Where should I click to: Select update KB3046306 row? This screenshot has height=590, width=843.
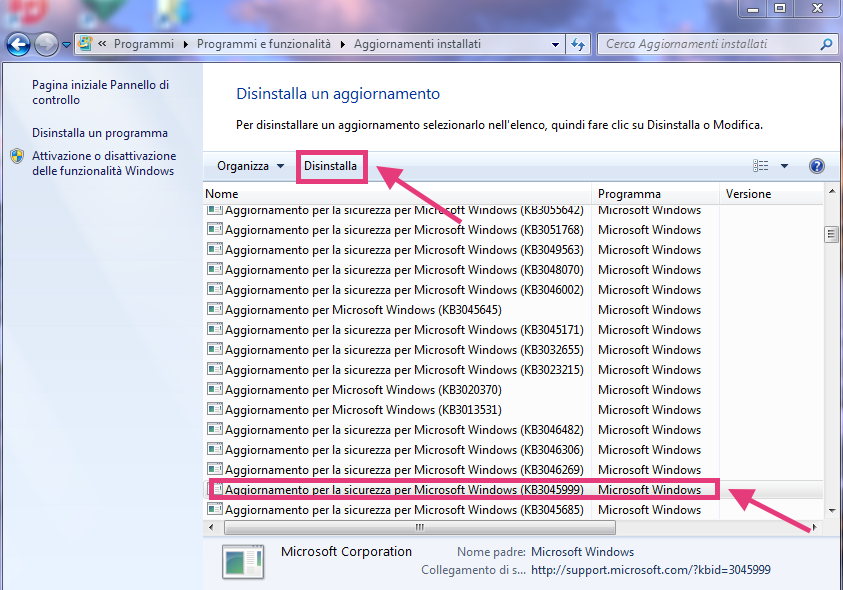[513, 450]
